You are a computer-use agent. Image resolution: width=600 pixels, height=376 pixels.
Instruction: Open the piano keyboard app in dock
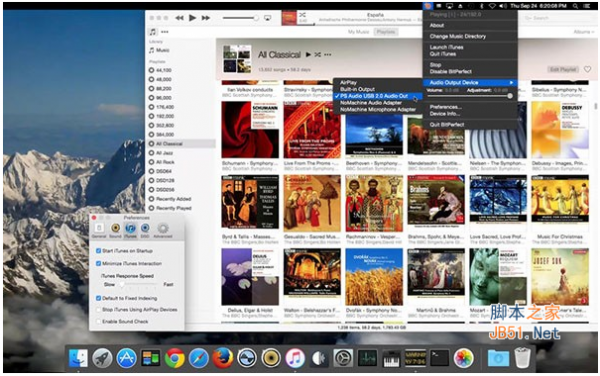point(391,358)
